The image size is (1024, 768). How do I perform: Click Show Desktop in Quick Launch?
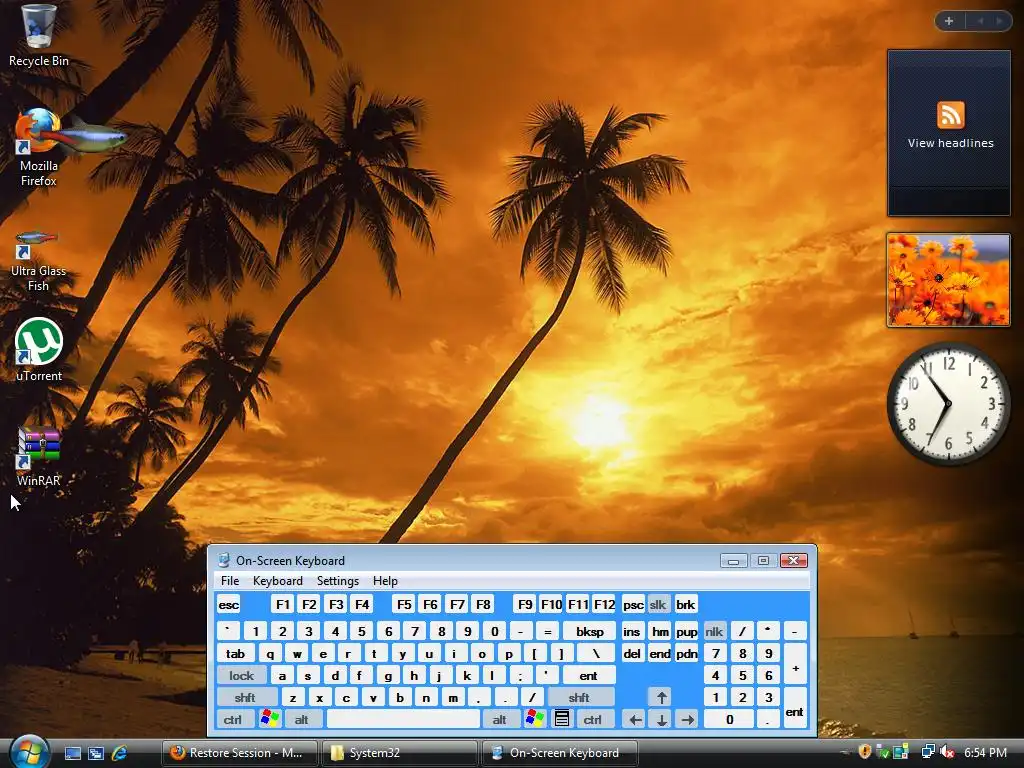point(72,753)
